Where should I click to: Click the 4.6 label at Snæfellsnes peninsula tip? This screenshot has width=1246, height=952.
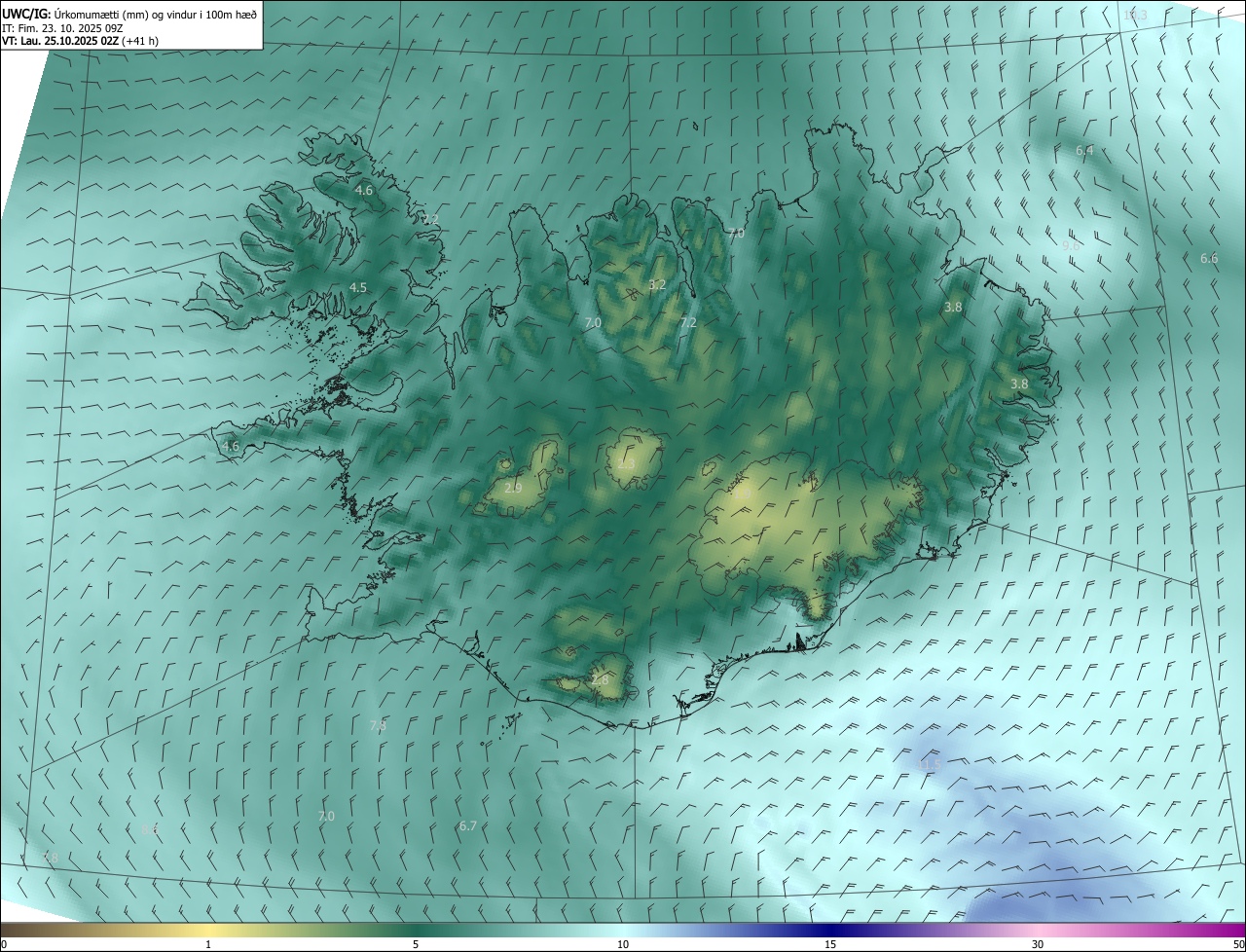click(231, 446)
